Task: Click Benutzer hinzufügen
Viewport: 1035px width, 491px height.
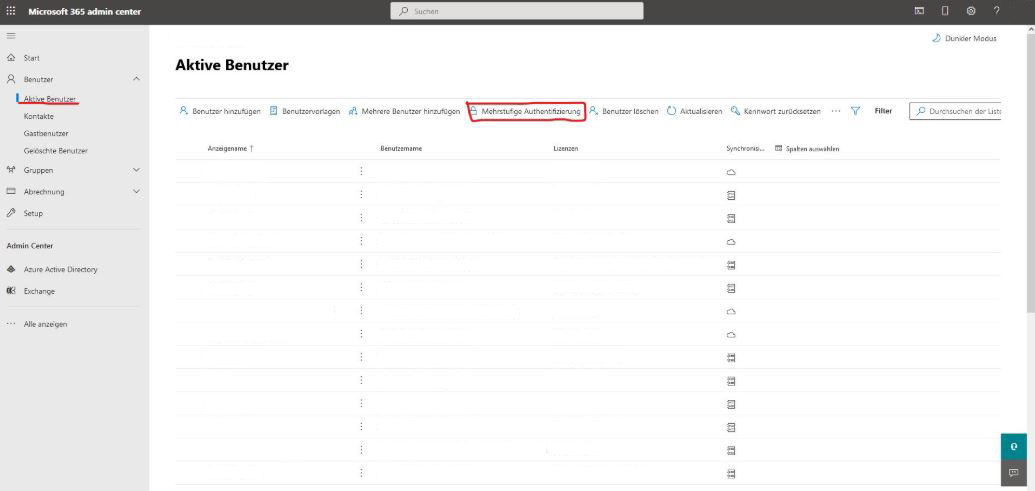Action: (x=220, y=111)
